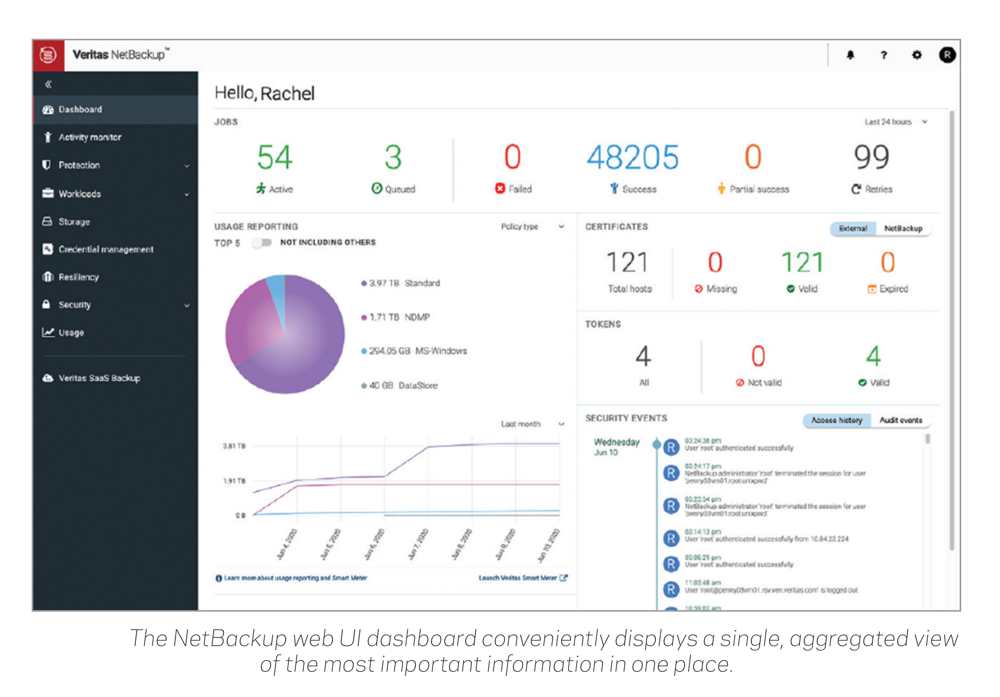Viewport: 1000px width, 697px height.
Task: Open Dashboard in the sidebar
Action: [x=115, y=109]
